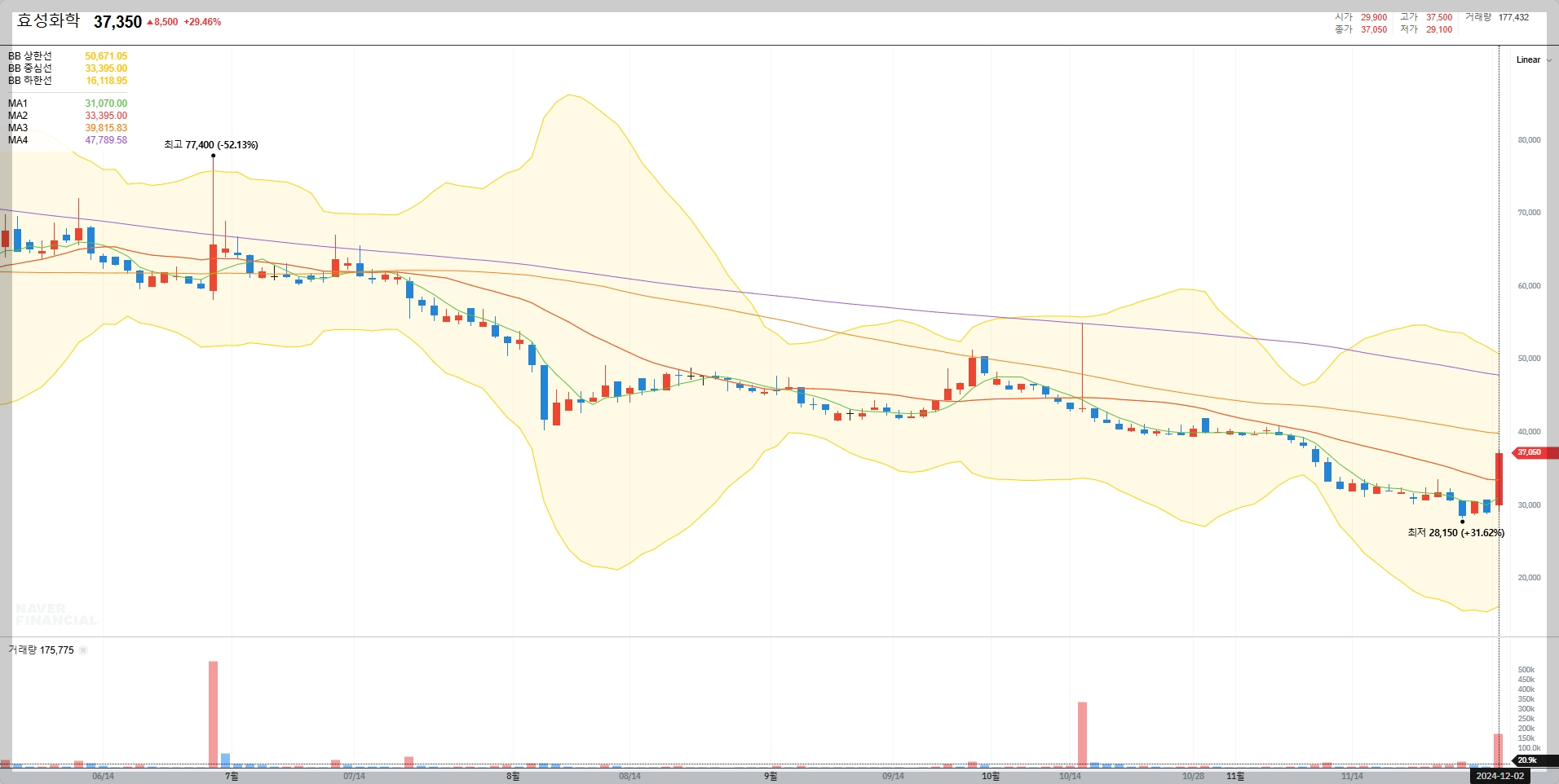Click the 07/14 date on time axis
Image resolution: width=1559 pixels, height=784 pixels.
point(354,776)
